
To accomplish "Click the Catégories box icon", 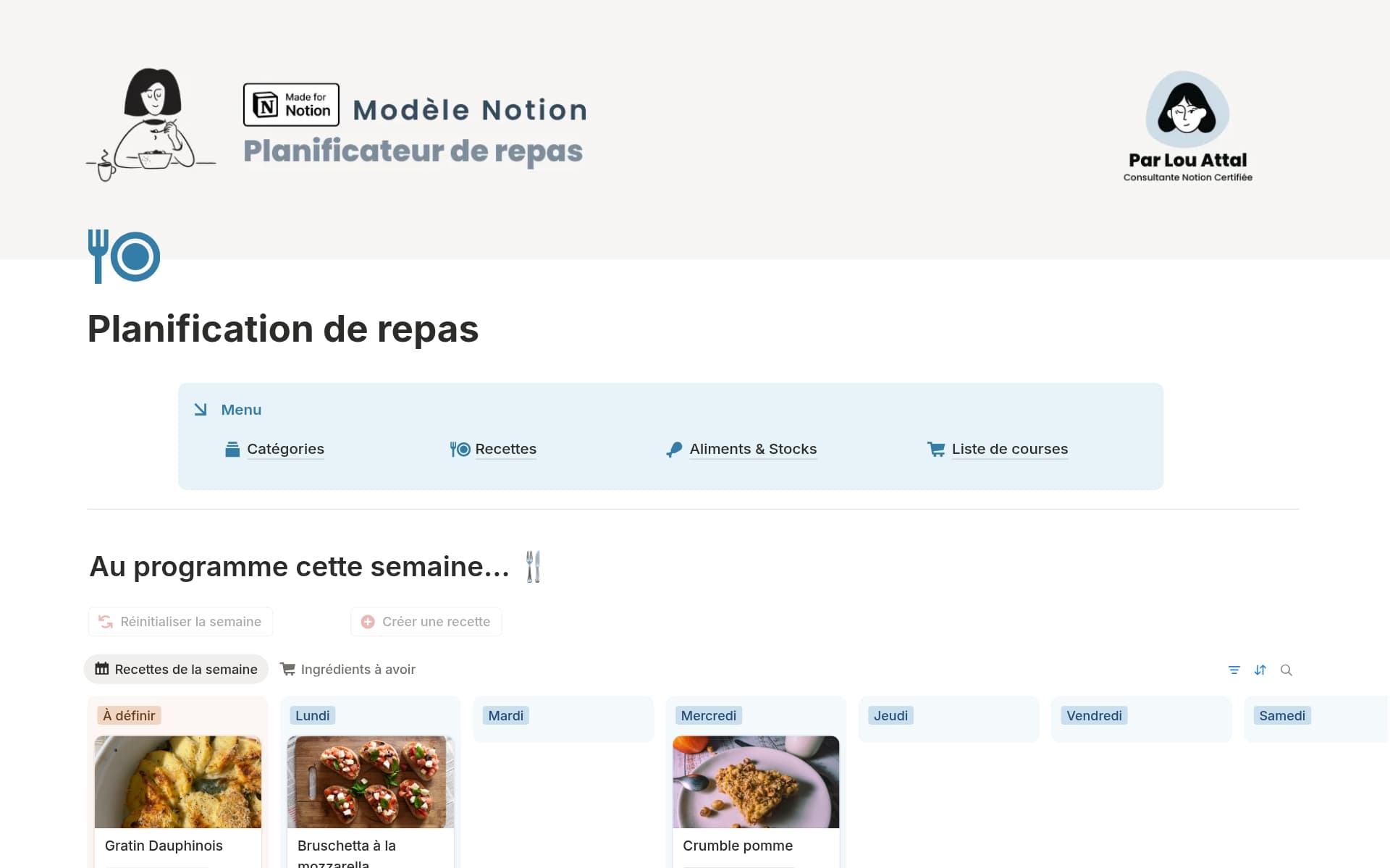I will coord(232,450).
